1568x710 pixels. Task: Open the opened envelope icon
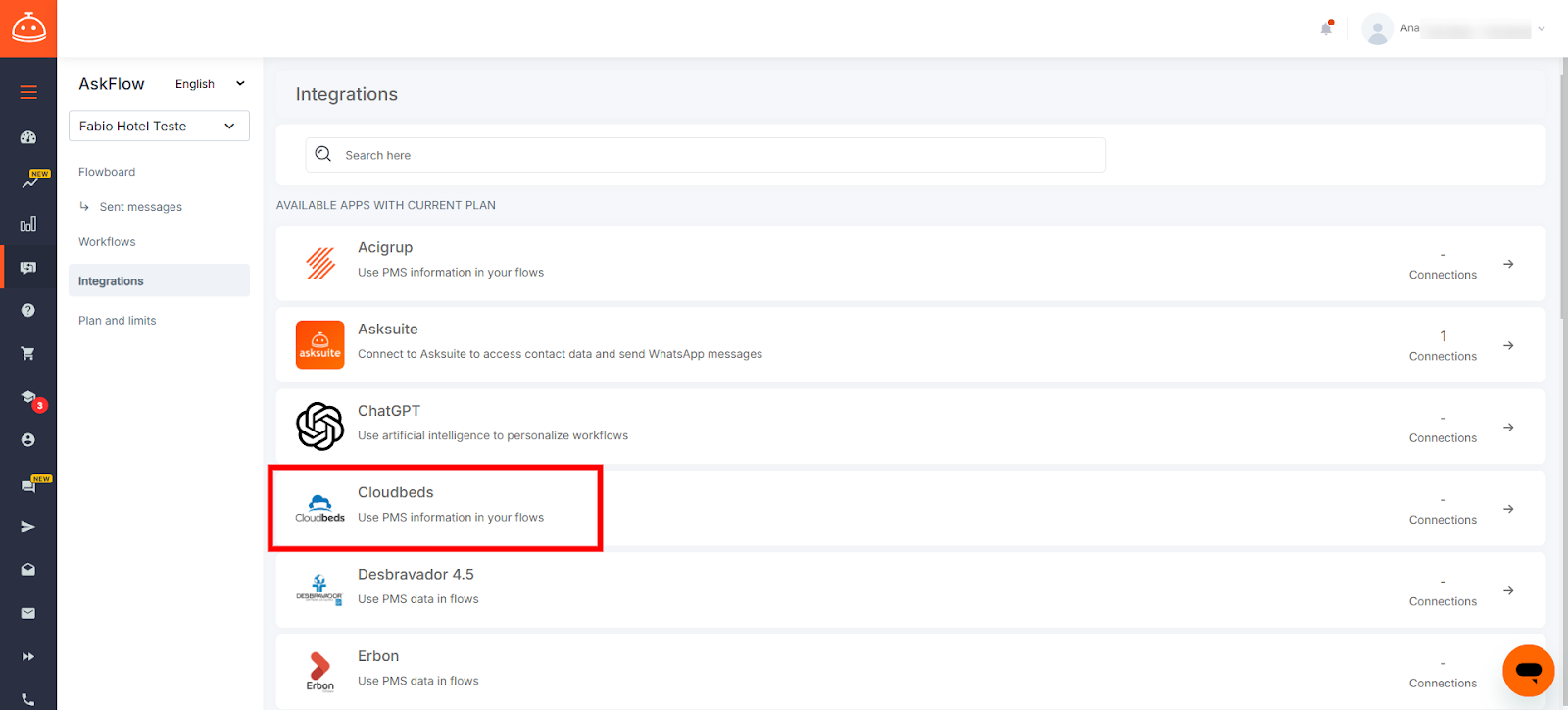point(28,570)
